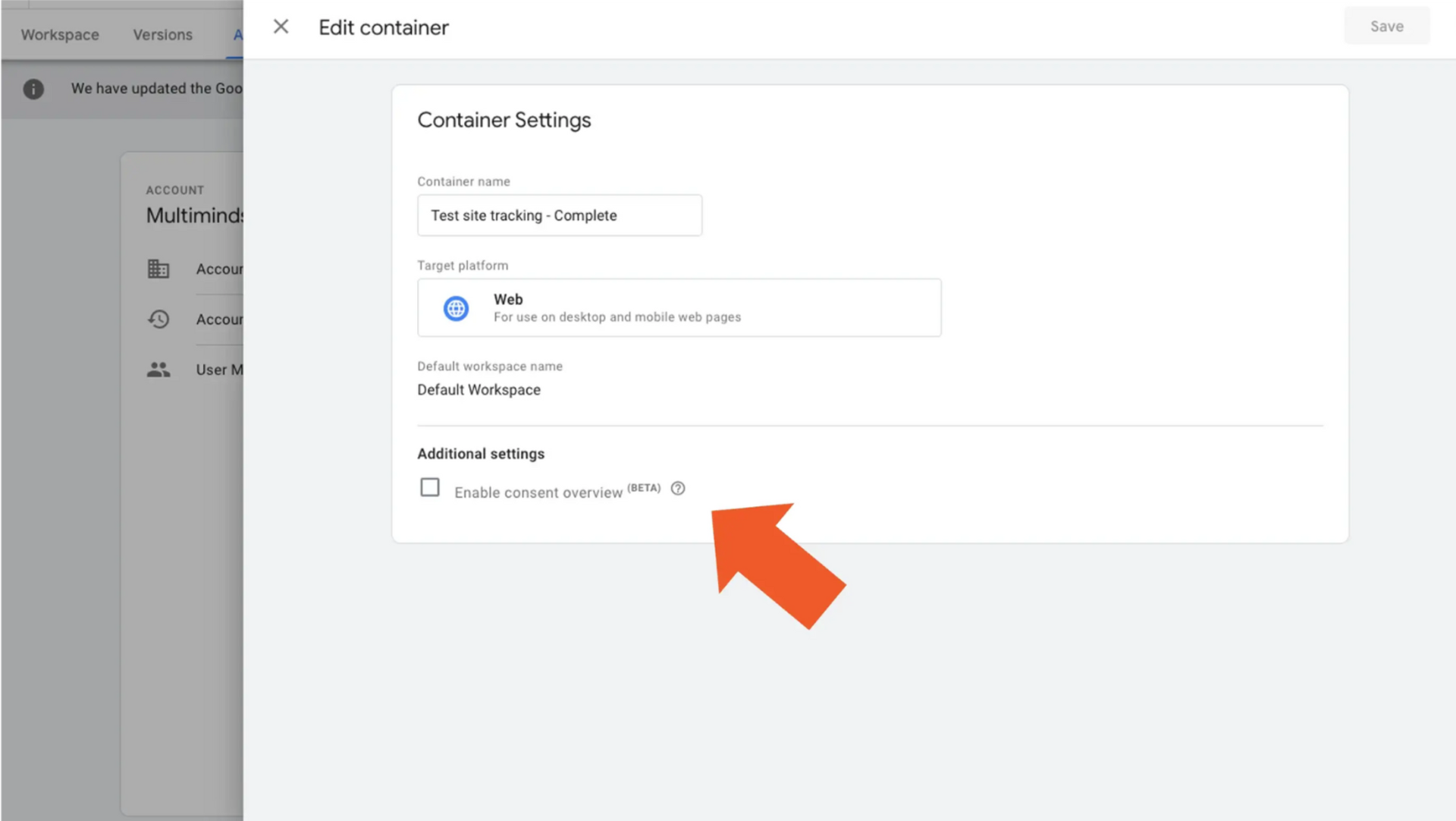The width and height of the screenshot is (1456, 821).
Task: Click the X to close Edit container
Action: tap(281, 27)
